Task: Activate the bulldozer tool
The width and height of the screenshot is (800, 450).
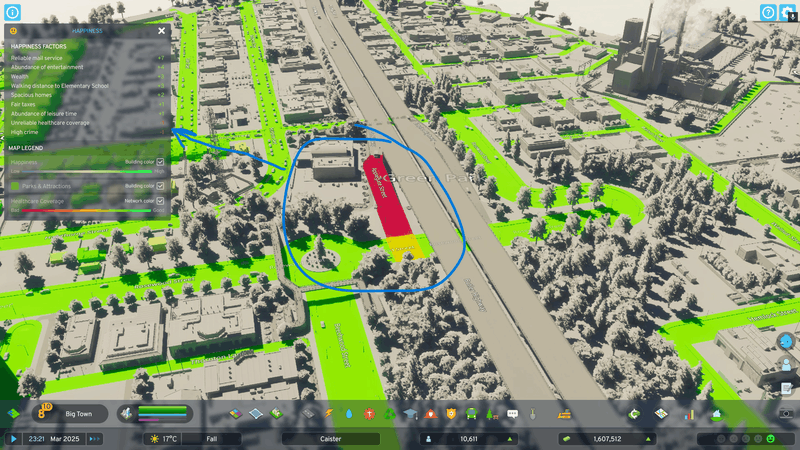Action: tap(564, 414)
